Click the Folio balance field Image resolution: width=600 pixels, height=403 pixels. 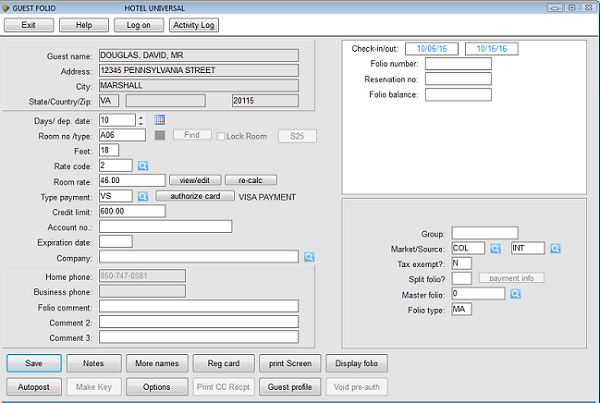(x=458, y=95)
